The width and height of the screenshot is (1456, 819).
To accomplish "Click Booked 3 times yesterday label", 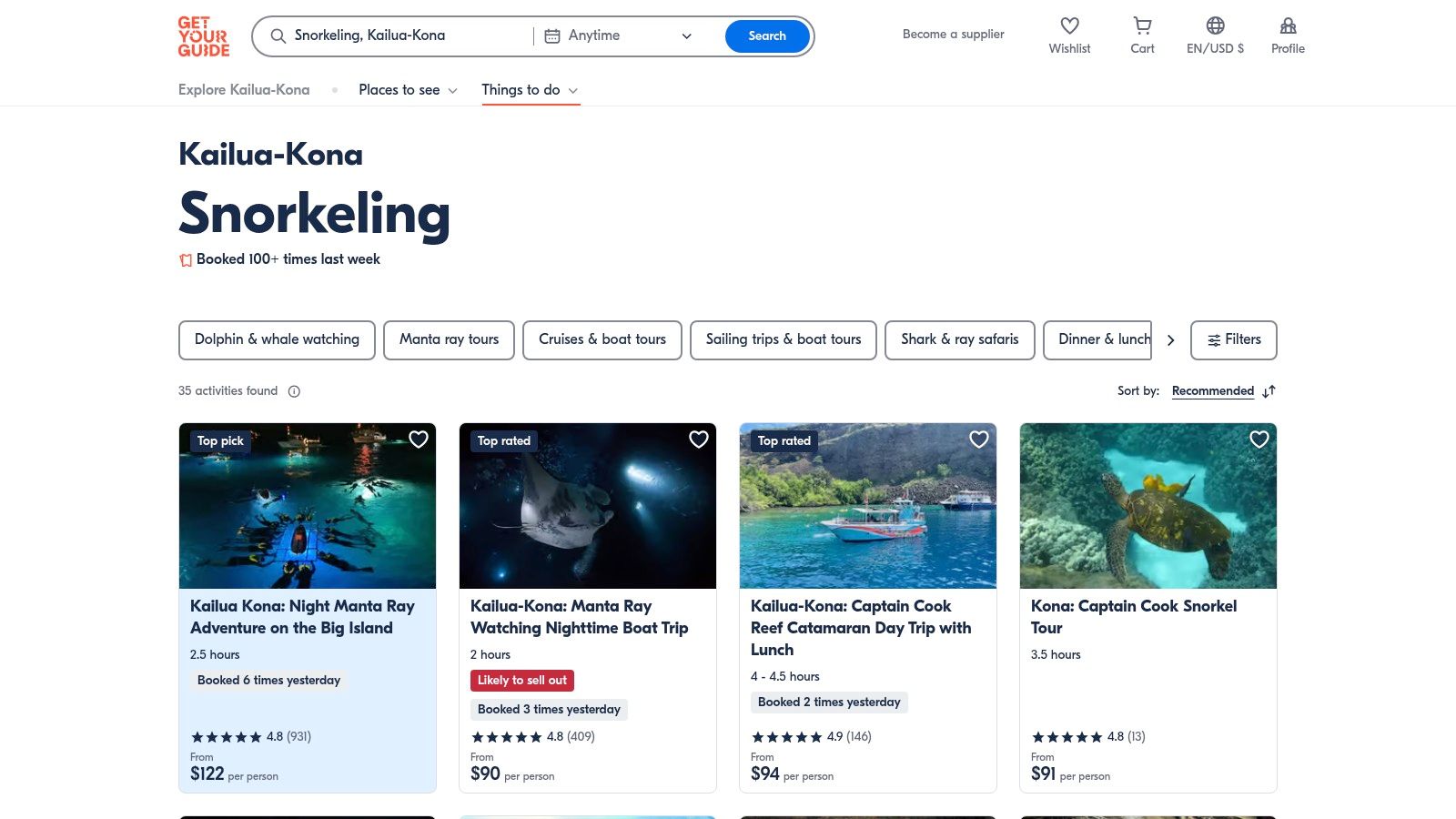I will coord(549,710).
